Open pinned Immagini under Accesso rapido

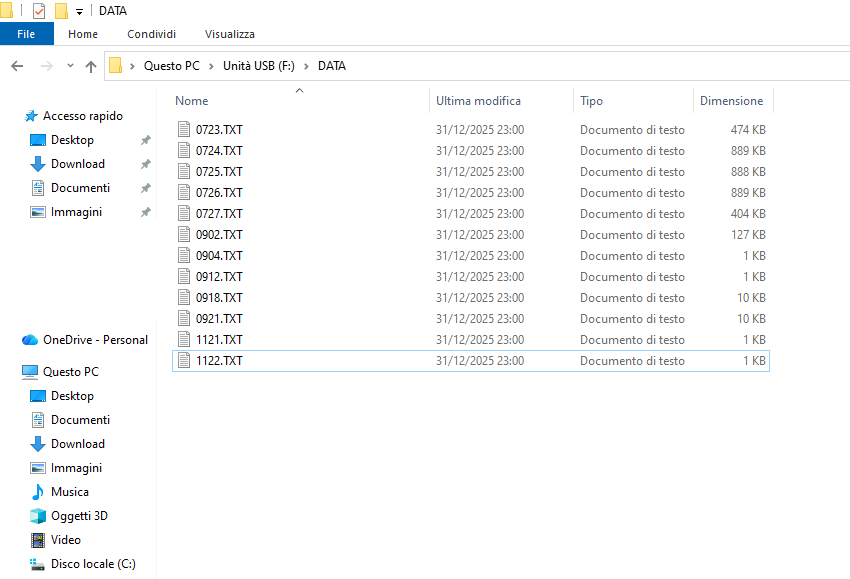tap(76, 212)
